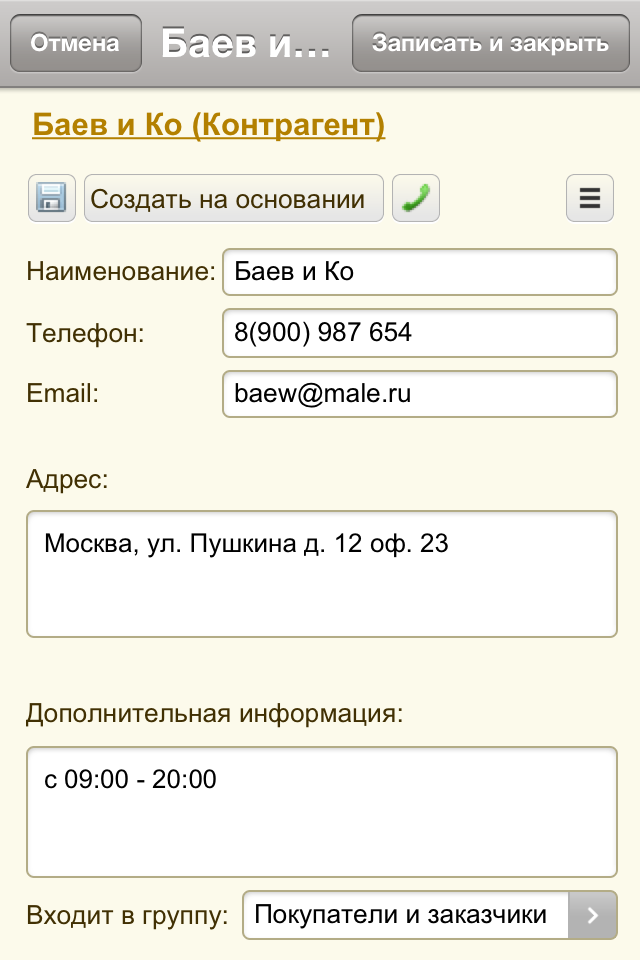Click the Наименование: label
640x960 pixels.
click(121, 271)
